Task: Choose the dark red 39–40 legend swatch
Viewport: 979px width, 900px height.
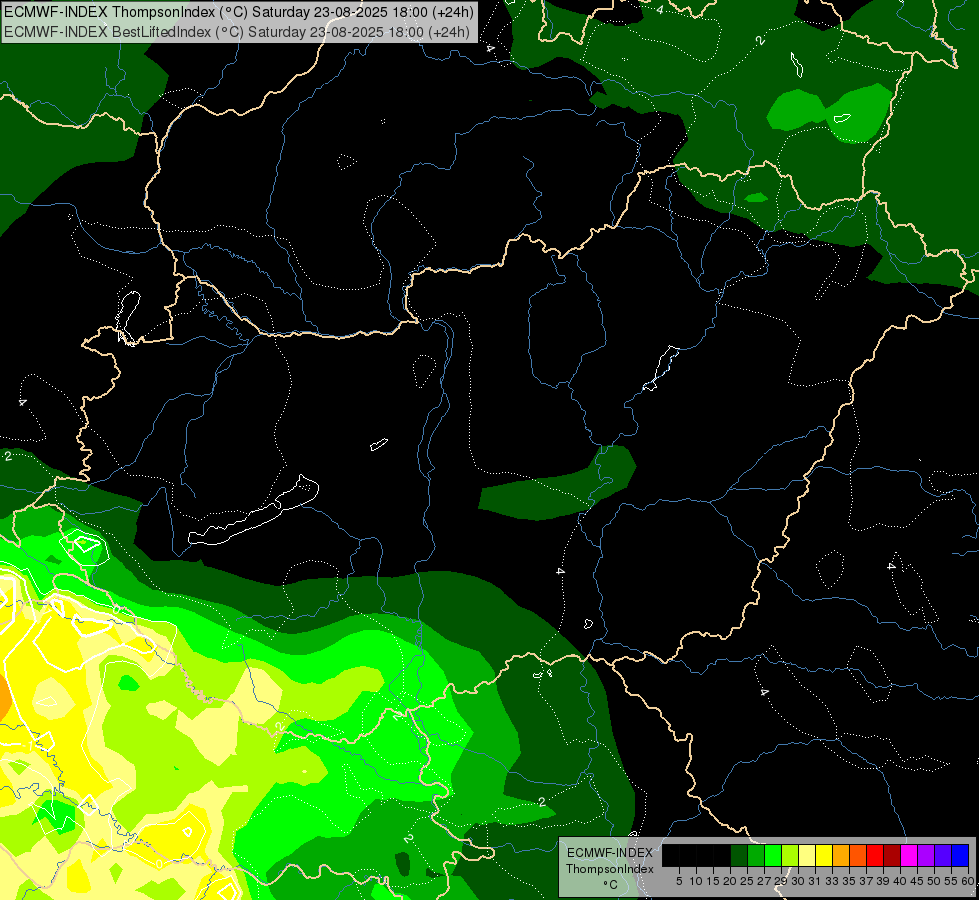Action: (892, 855)
